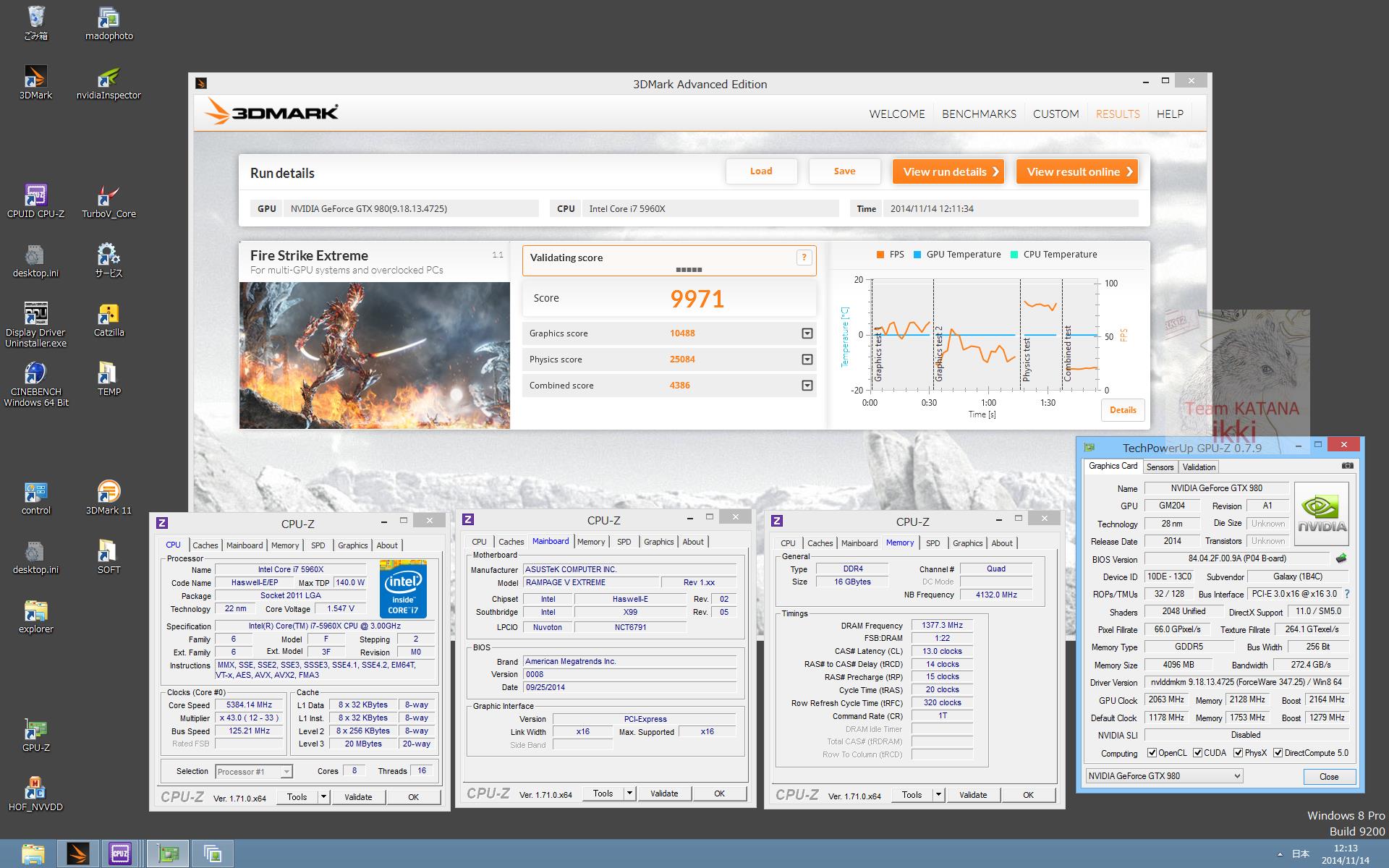Open the 3DMark desktop shortcut
The width and height of the screenshot is (1389, 868).
click(35, 82)
